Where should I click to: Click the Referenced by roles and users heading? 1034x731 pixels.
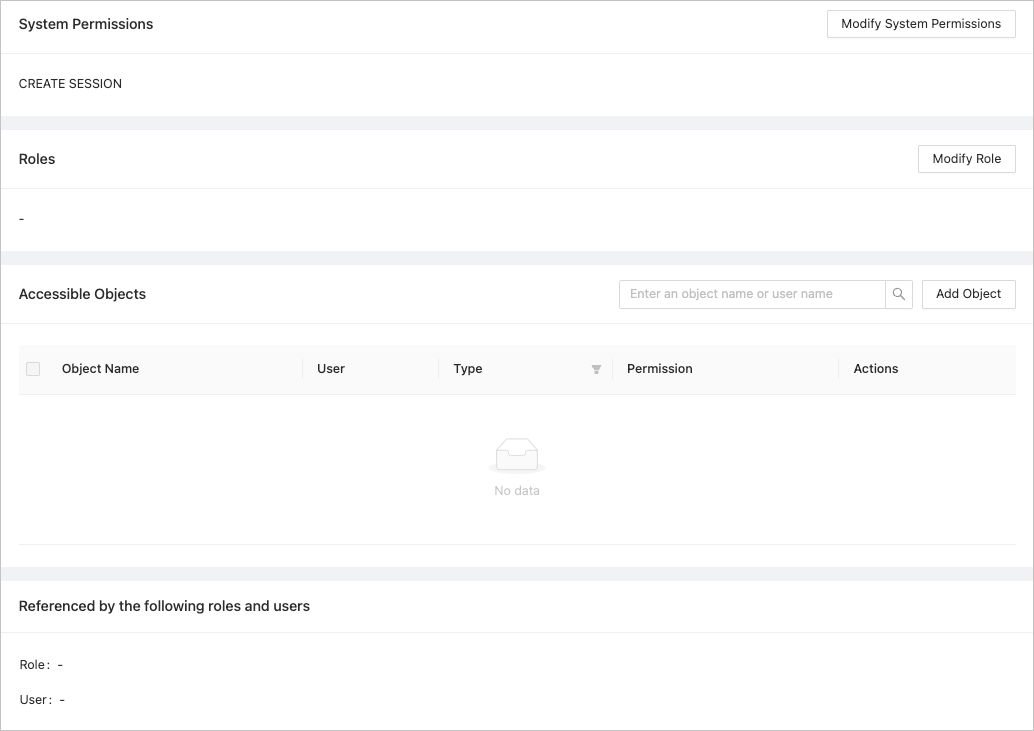click(164, 606)
